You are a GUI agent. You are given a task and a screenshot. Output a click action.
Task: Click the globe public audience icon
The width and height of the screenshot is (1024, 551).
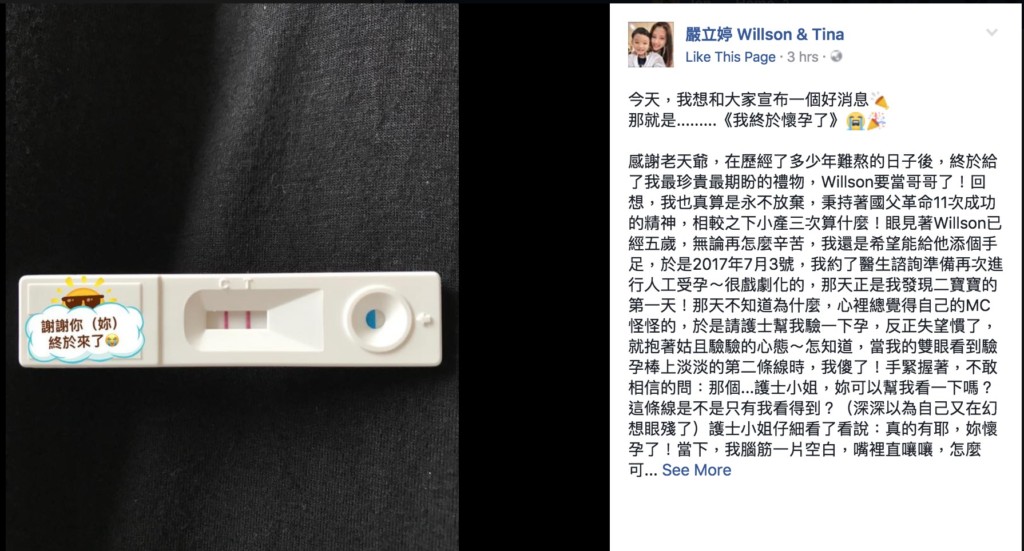pyautogui.click(x=835, y=57)
